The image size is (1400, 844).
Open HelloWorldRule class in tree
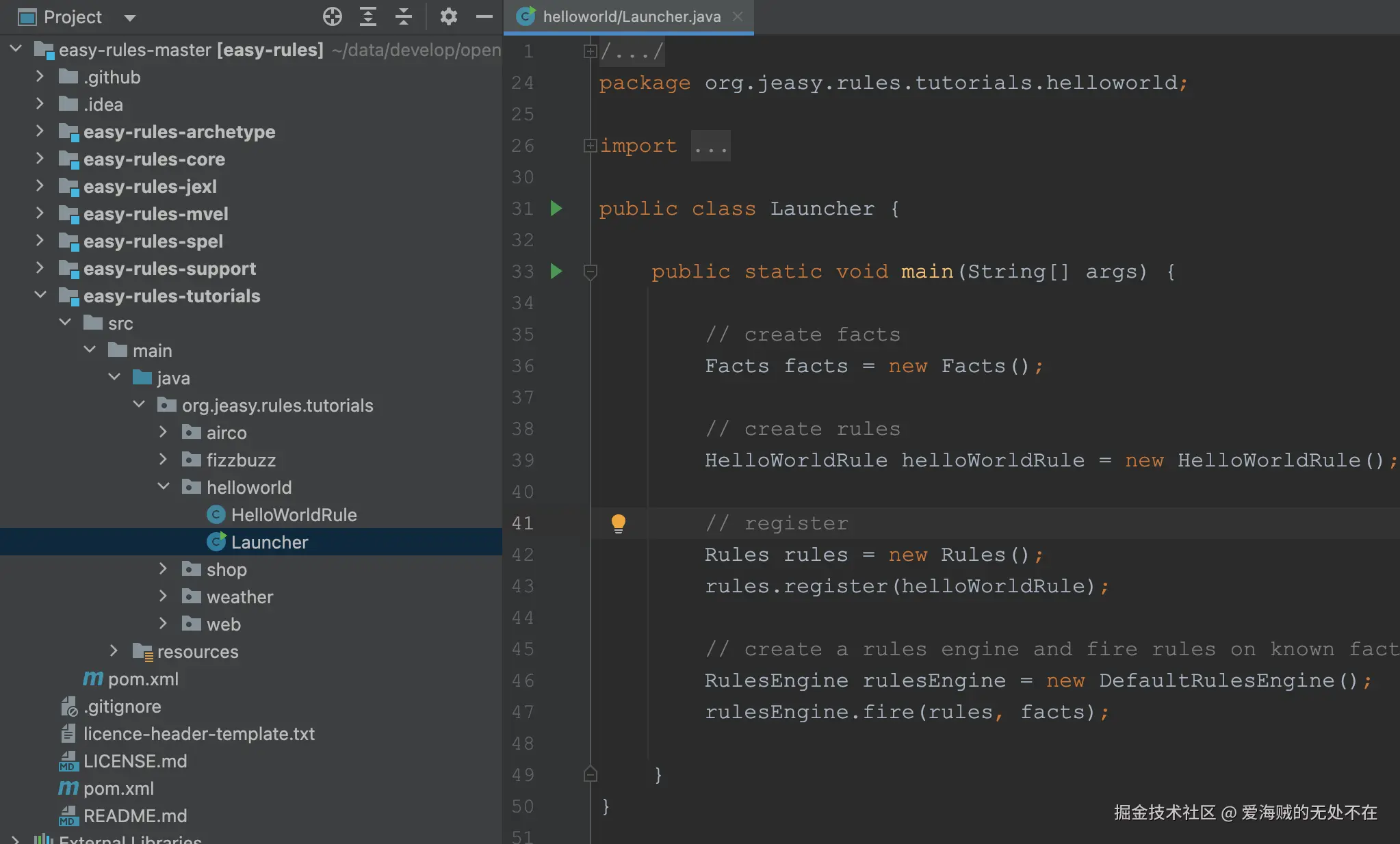294,514
